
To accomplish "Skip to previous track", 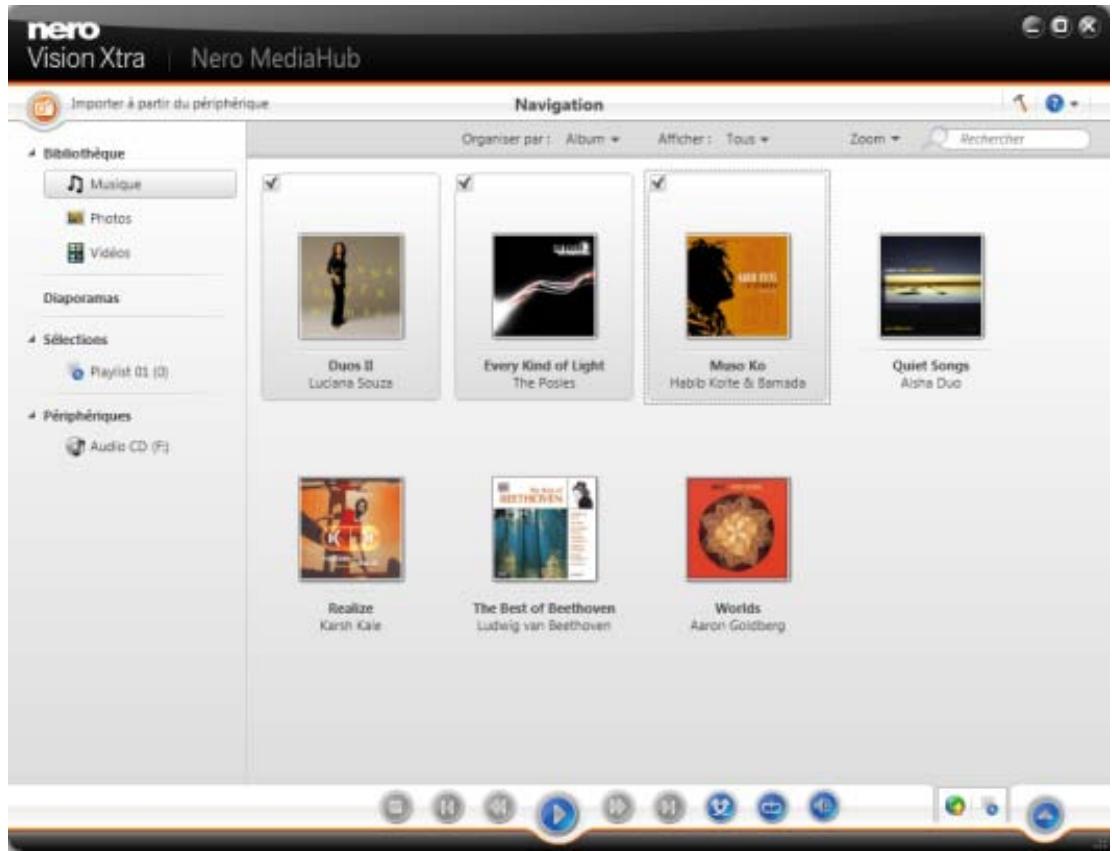I will coord(448,808).
